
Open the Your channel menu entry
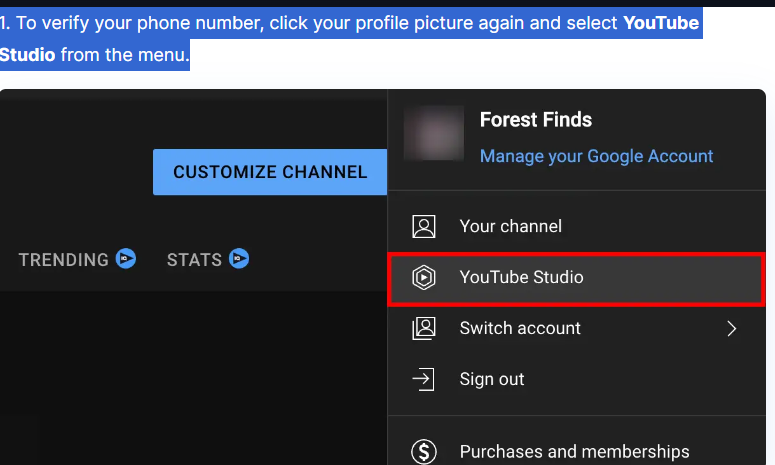click(577, 226)
